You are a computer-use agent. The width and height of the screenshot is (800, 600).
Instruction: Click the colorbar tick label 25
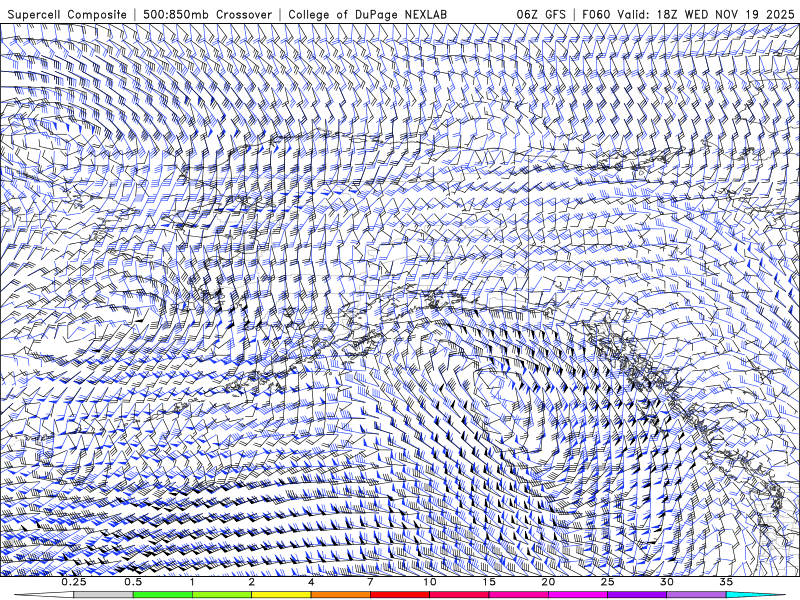pyautogui.click(x=607, y=582)
